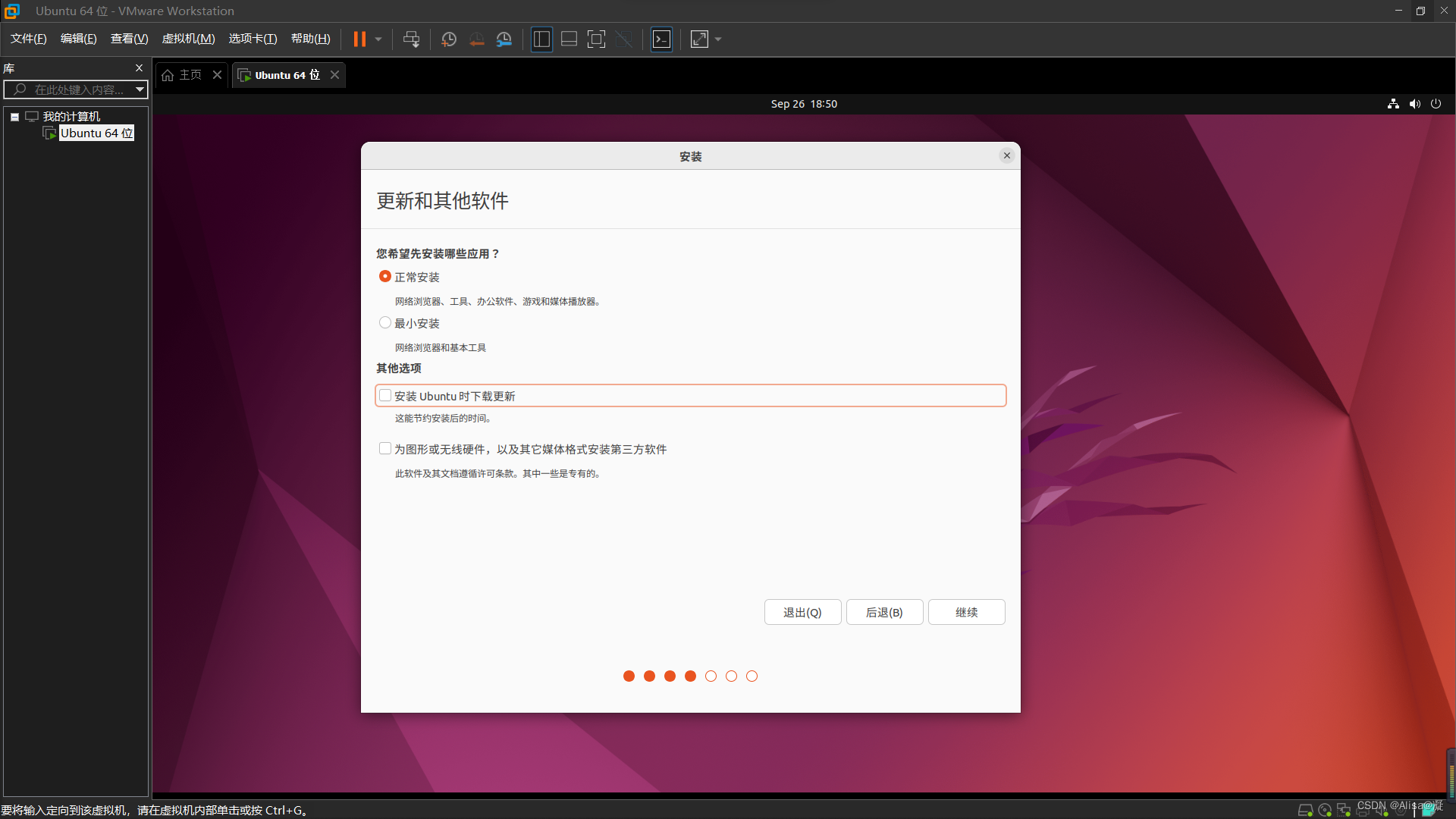Viewport: 1456px width, 819px height.
Task: Show the thumbnail bar
Action: click(x=569, y=39)
